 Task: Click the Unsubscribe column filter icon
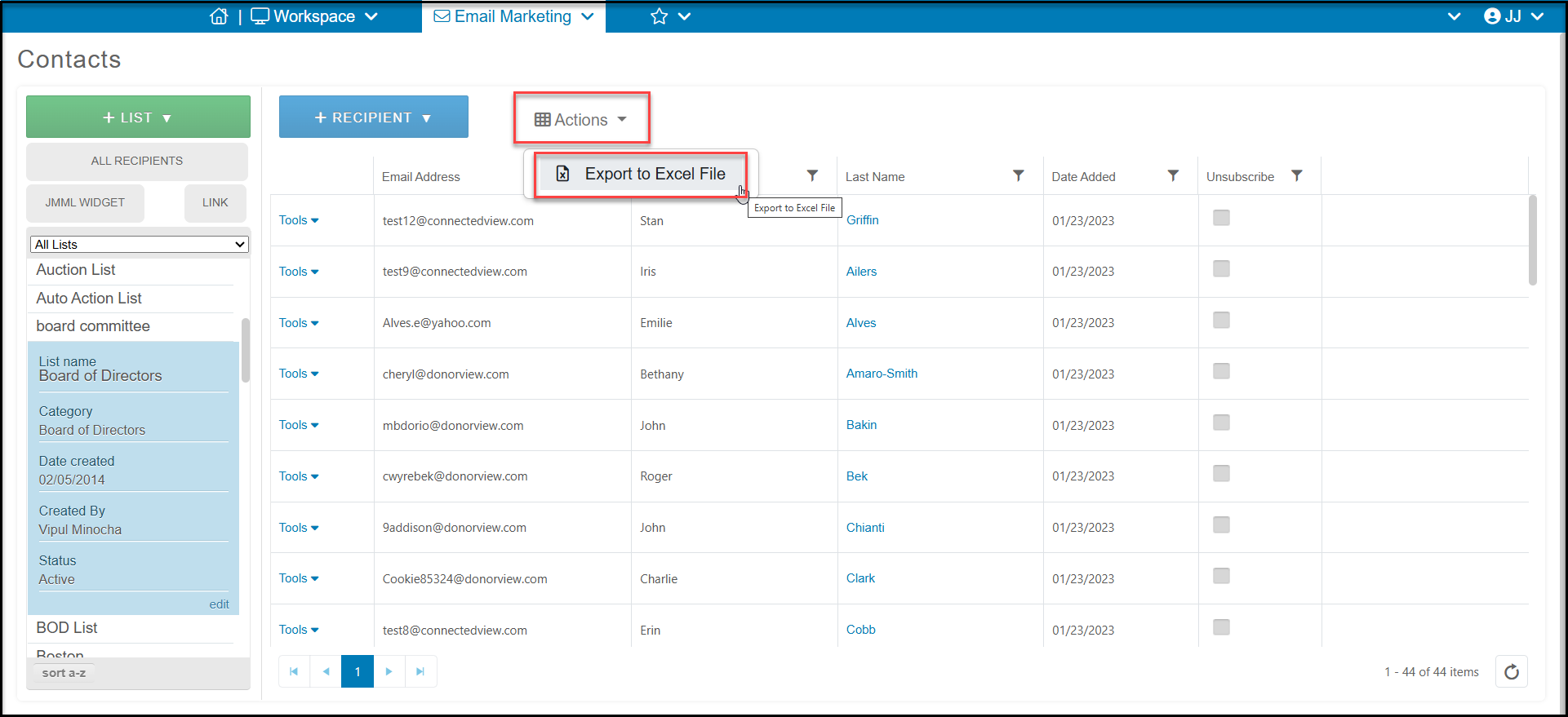pyautogui.click(x=1297, y=176)
